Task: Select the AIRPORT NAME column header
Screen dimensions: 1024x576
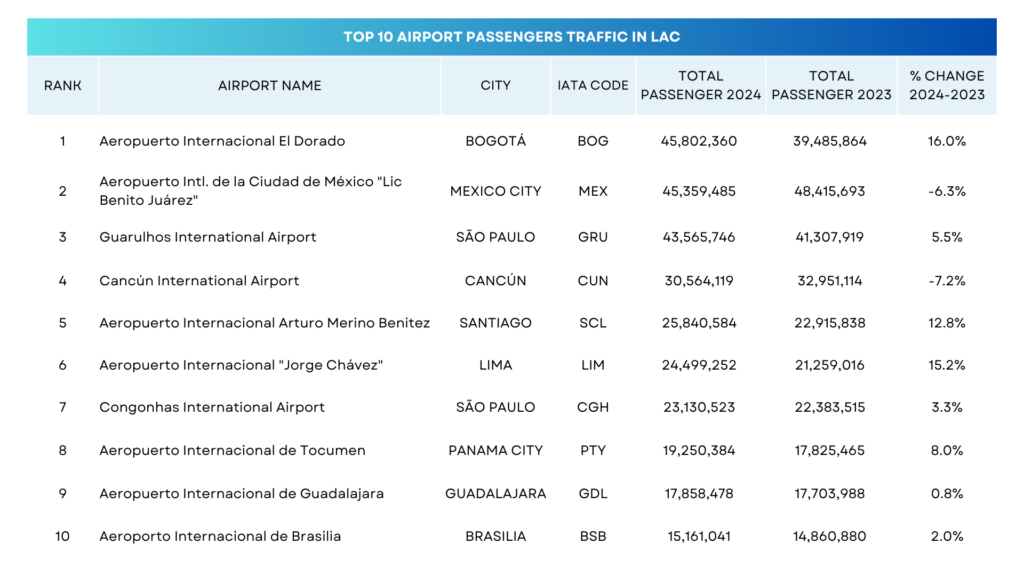Action: [270, 85]
